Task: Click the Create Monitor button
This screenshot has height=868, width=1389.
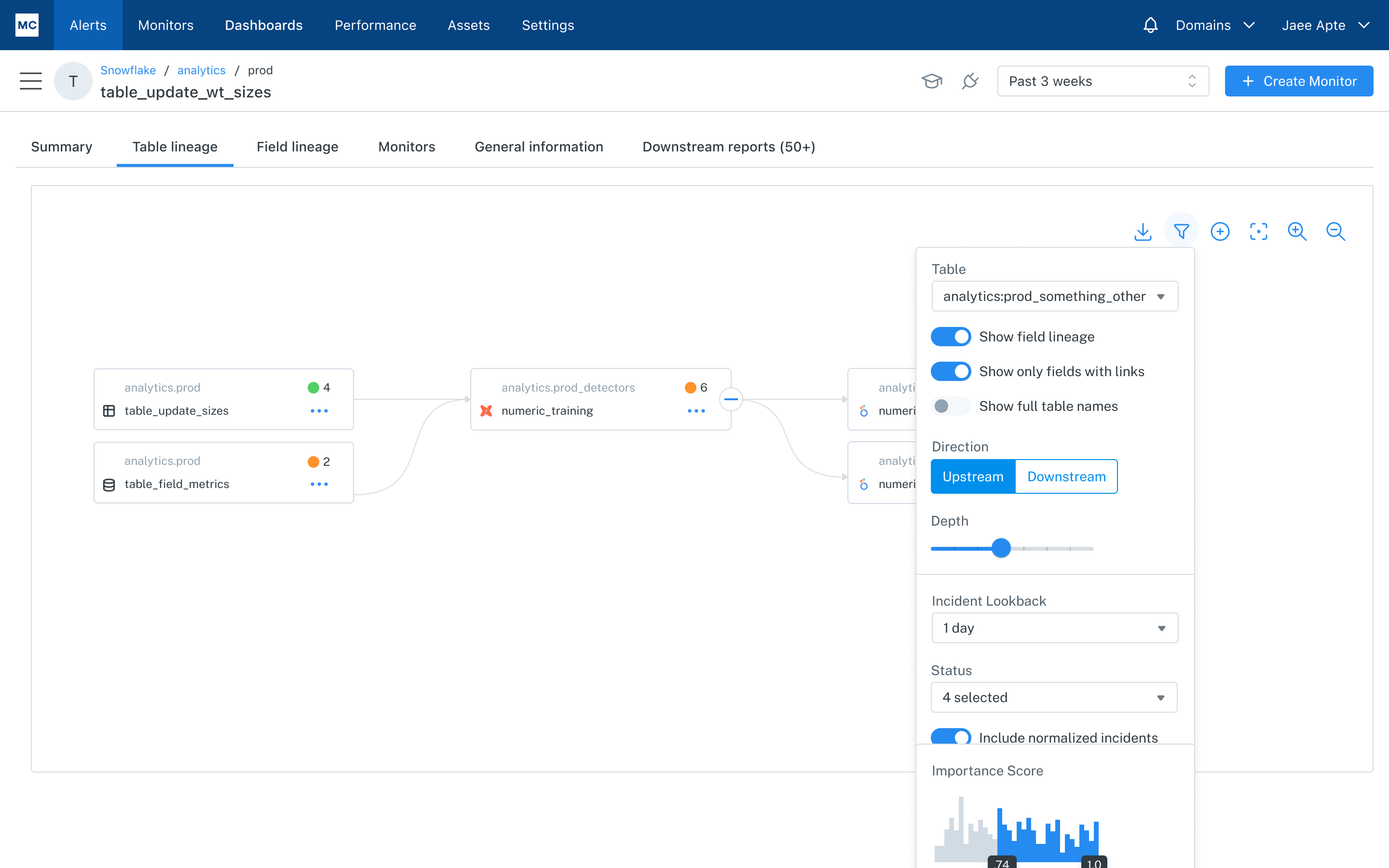Action: point(1298,81)
